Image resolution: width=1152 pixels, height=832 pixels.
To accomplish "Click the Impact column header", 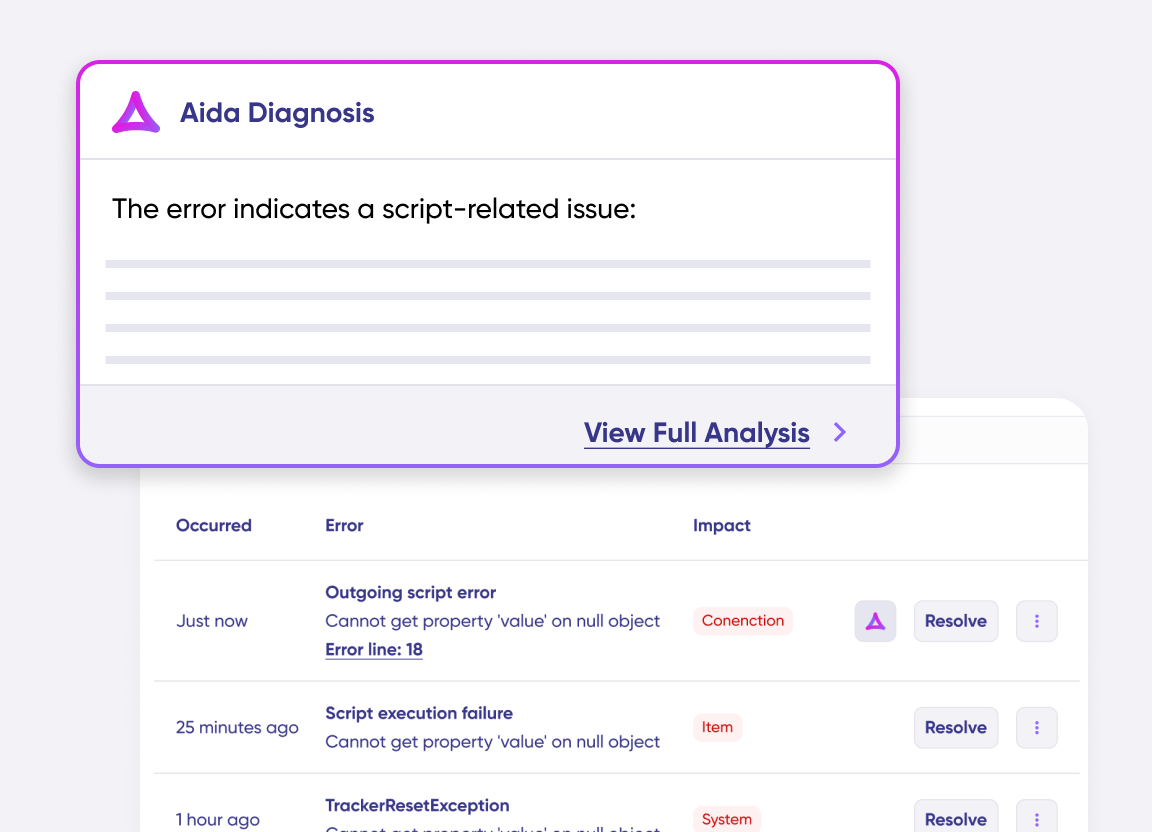I will [721, 525].
